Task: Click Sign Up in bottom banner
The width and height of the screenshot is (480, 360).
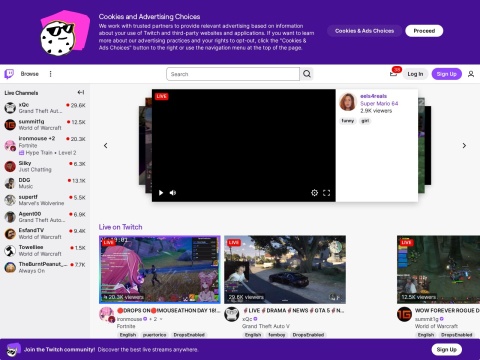Action: tap(446, 349)
